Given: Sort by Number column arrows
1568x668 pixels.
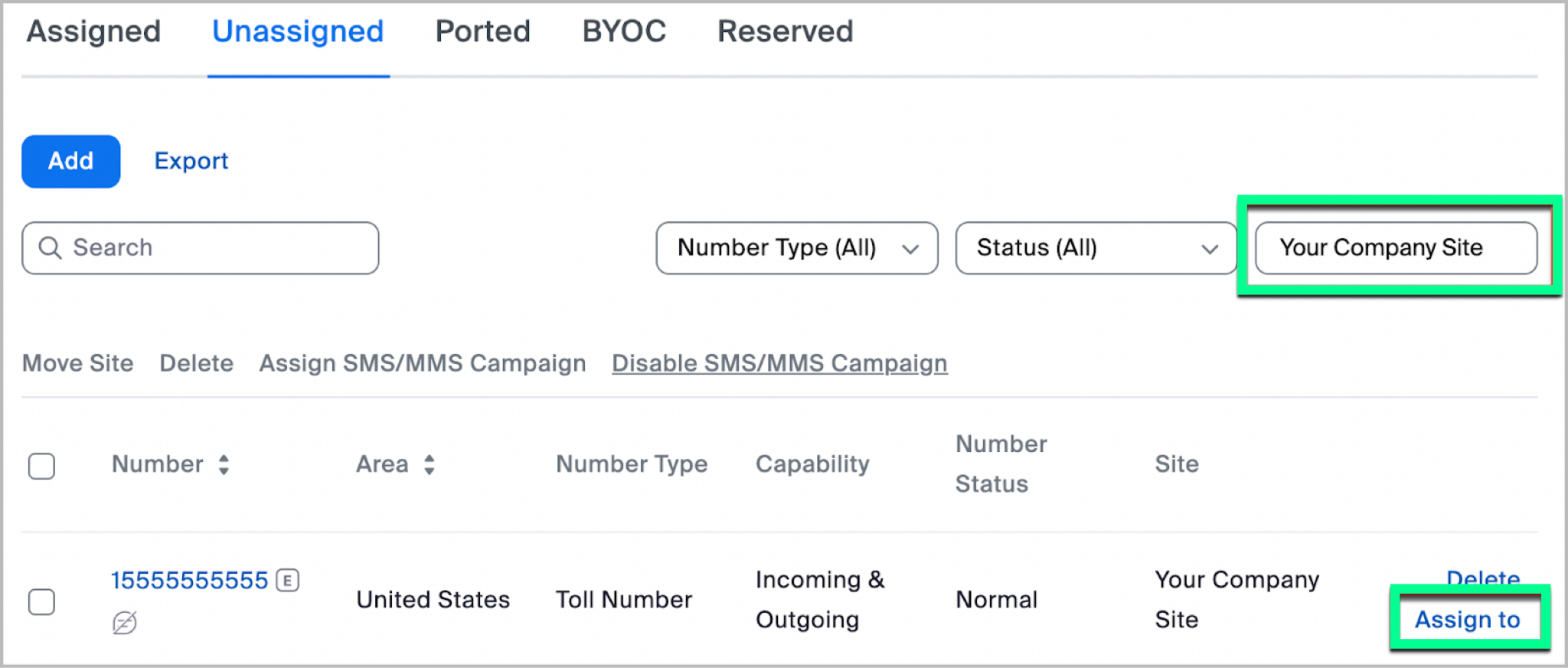Looking at the screenshot, I should pos(224,464).
